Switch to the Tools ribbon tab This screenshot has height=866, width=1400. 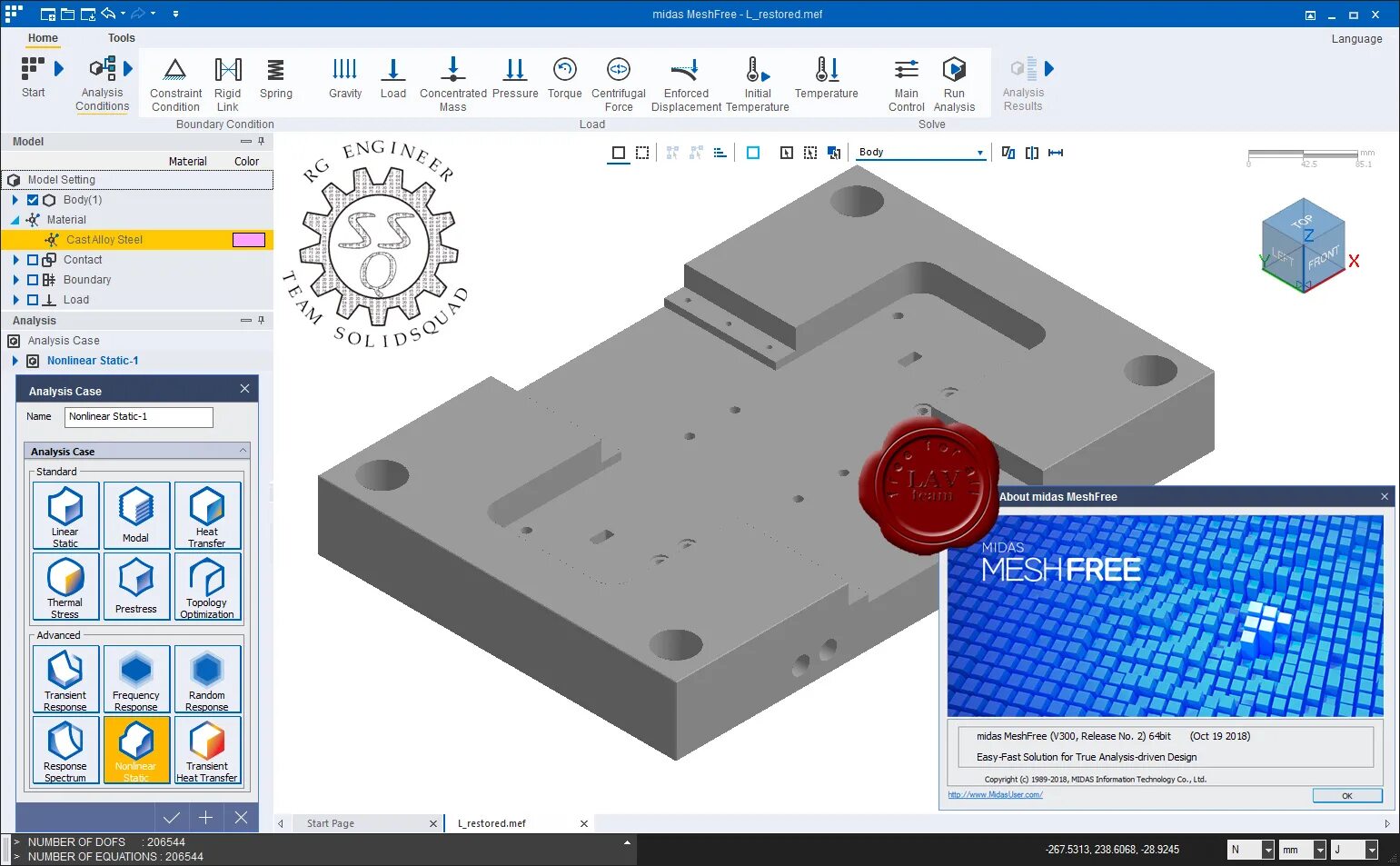121,38
